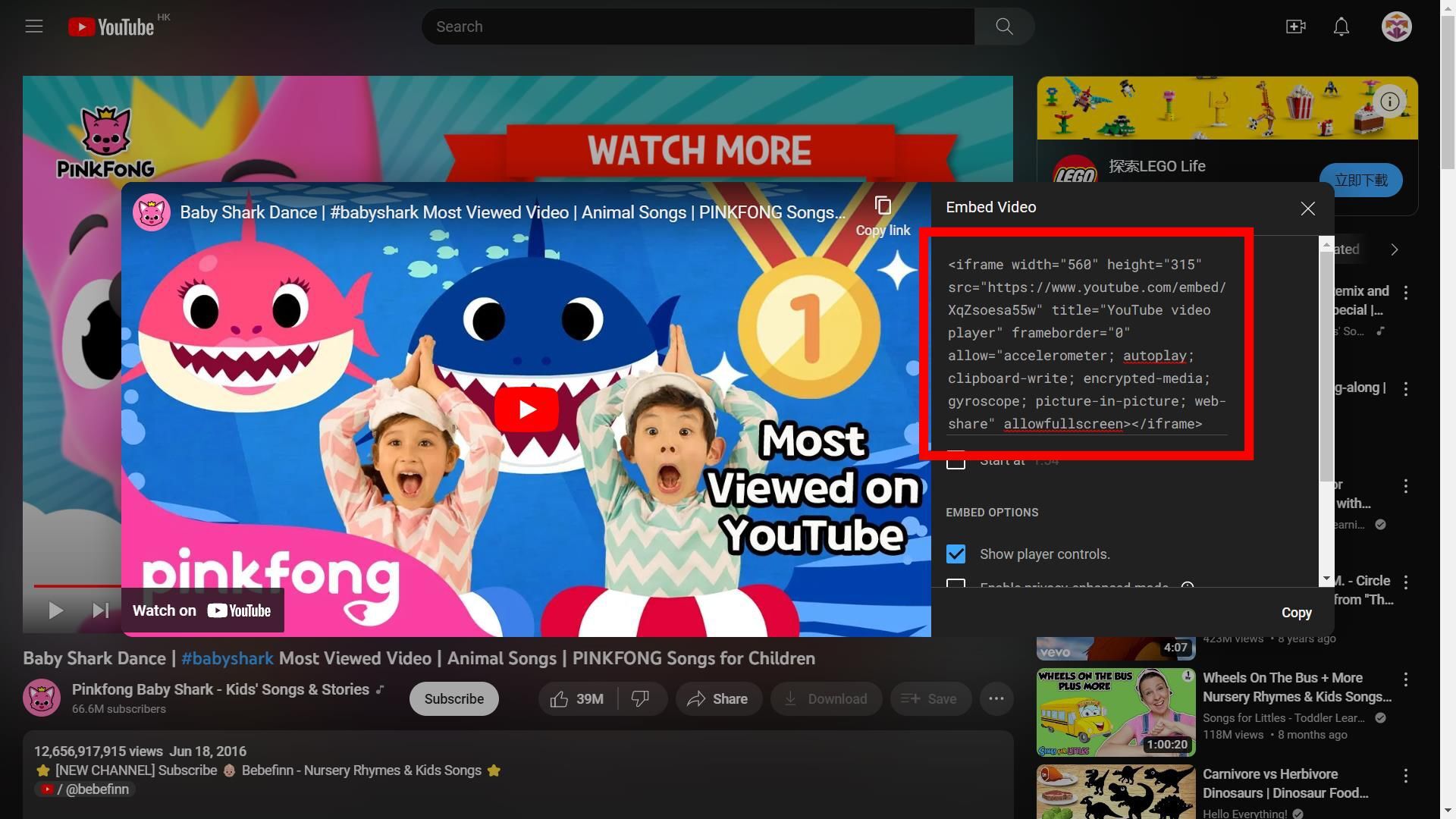Click the red progress bar of the main video
Screen dimensions: 1456x819
pos(77,586)
